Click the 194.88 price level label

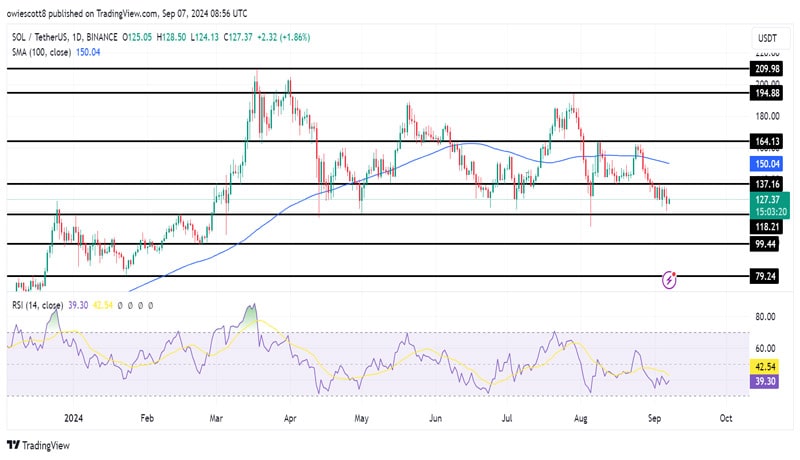[x=766, y=93]
